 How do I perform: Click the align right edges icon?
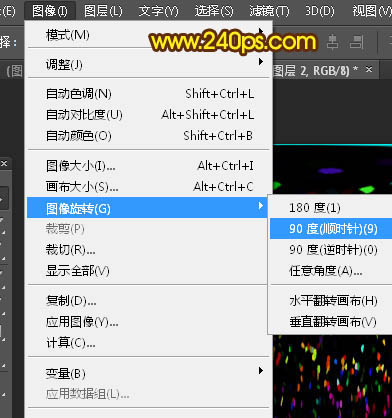point(356,42)
